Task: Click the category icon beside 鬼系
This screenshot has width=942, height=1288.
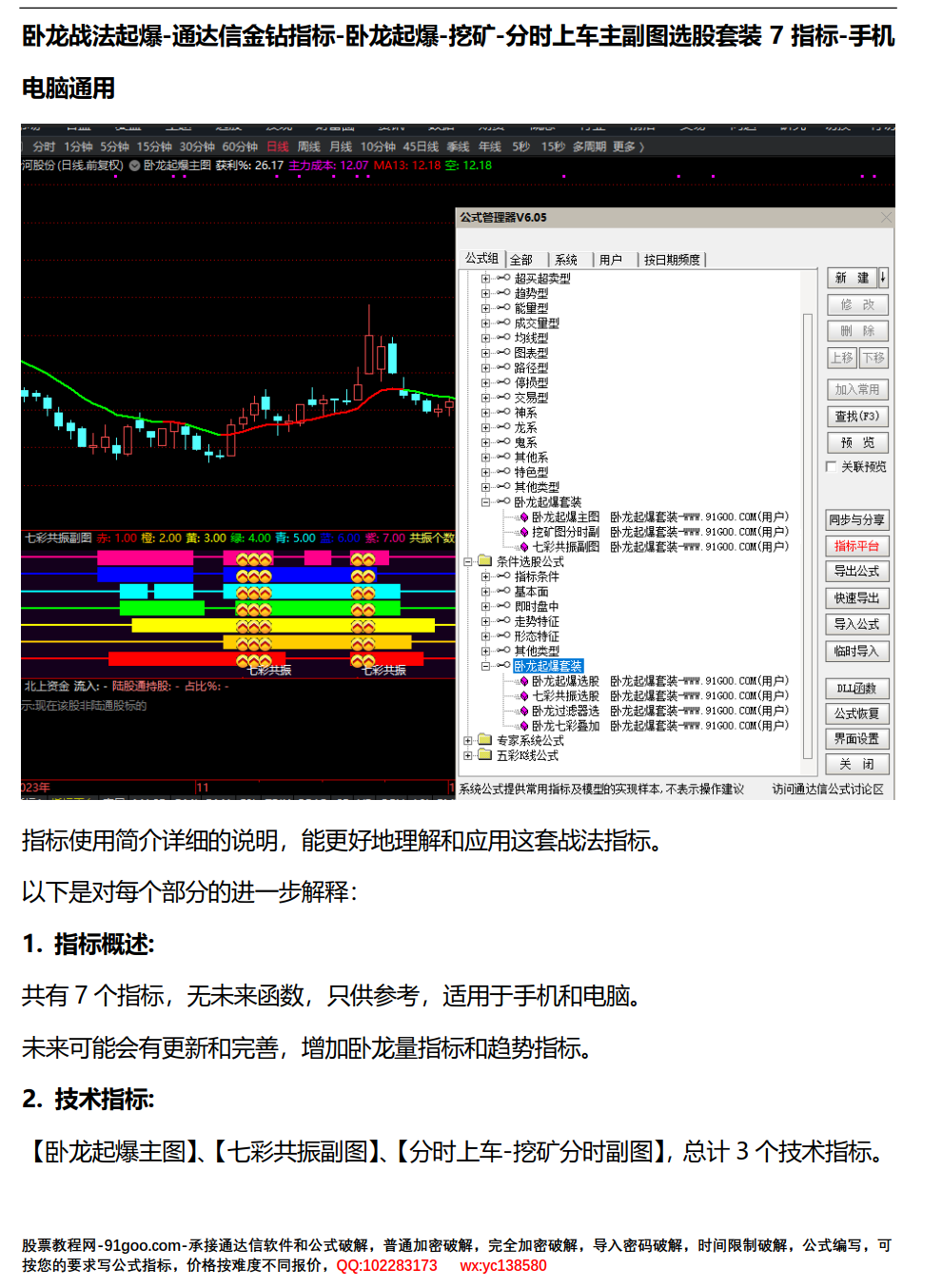Action: (503, 442)
